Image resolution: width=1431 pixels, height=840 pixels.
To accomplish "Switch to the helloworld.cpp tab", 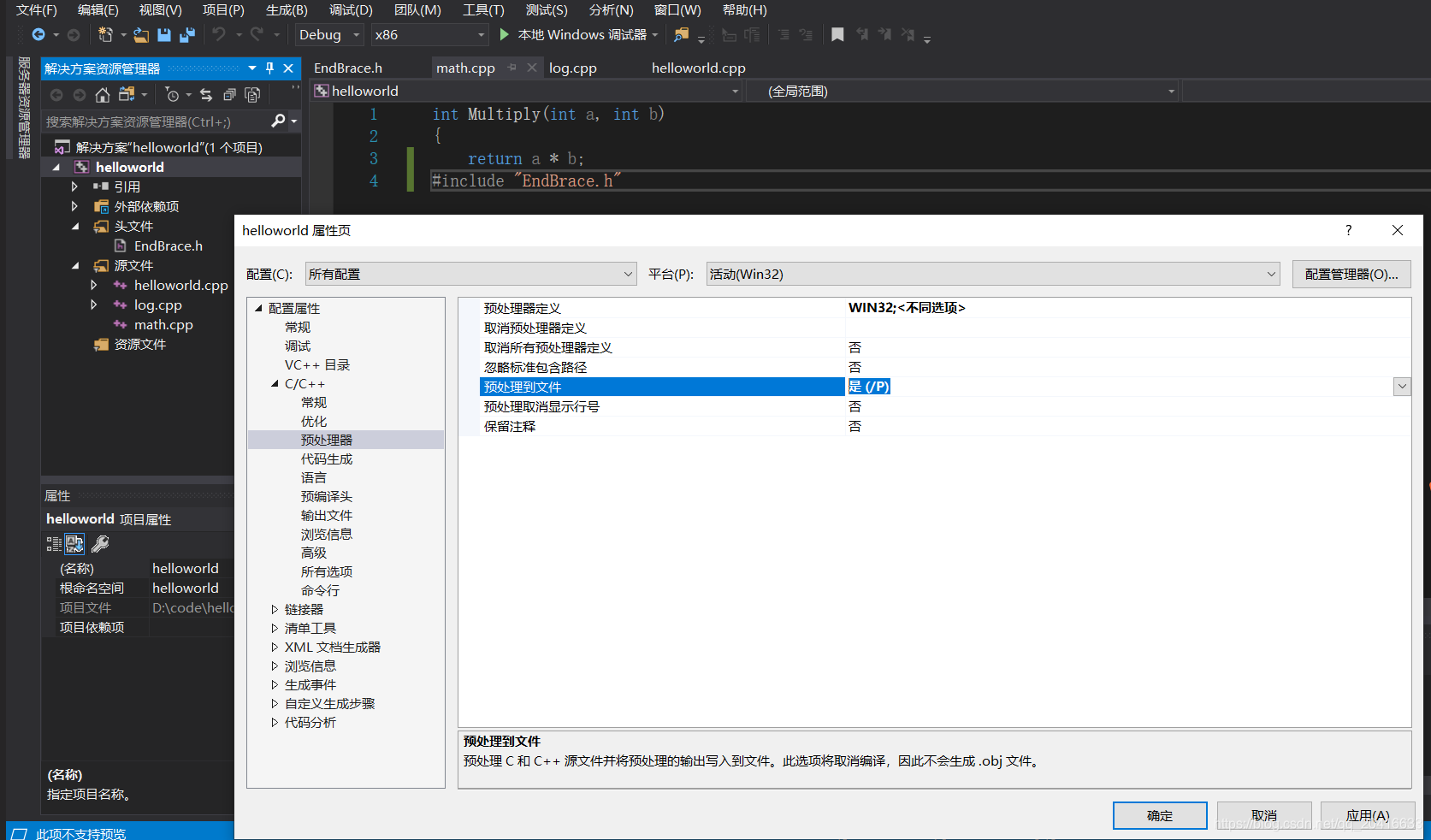I will pos(699,68).
